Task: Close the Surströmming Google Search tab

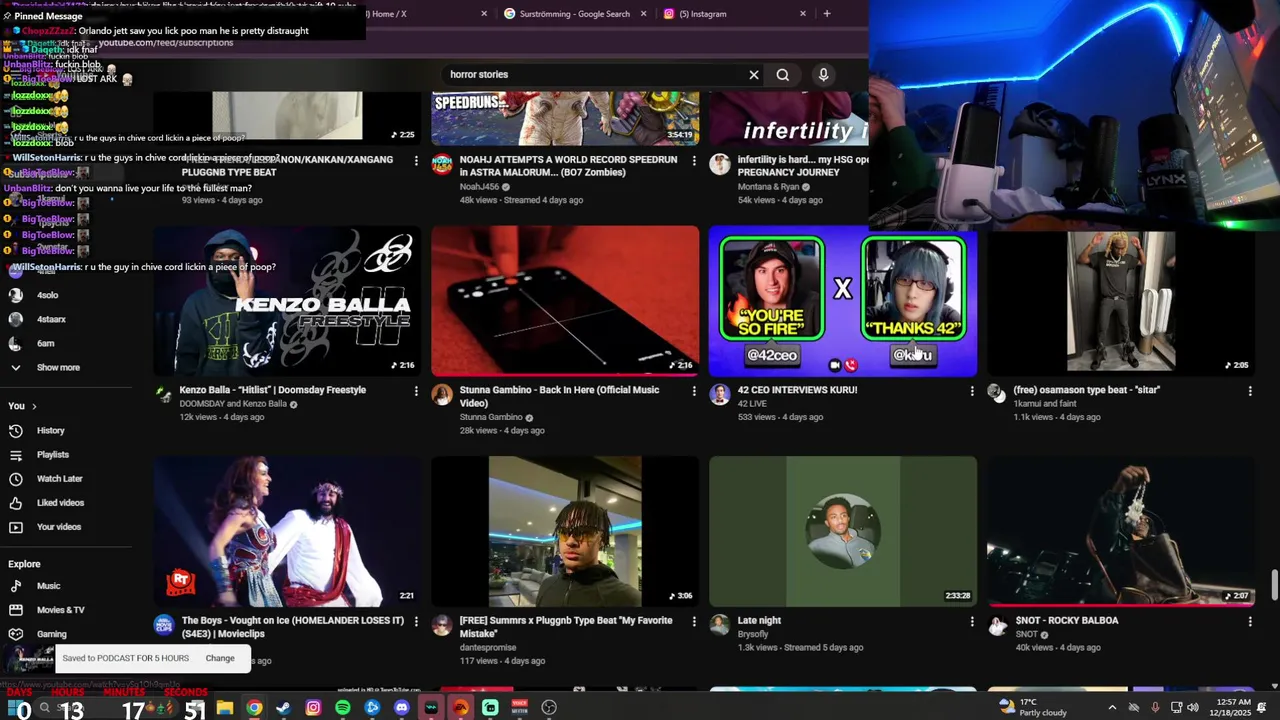Action: click(x=643, y=14)
